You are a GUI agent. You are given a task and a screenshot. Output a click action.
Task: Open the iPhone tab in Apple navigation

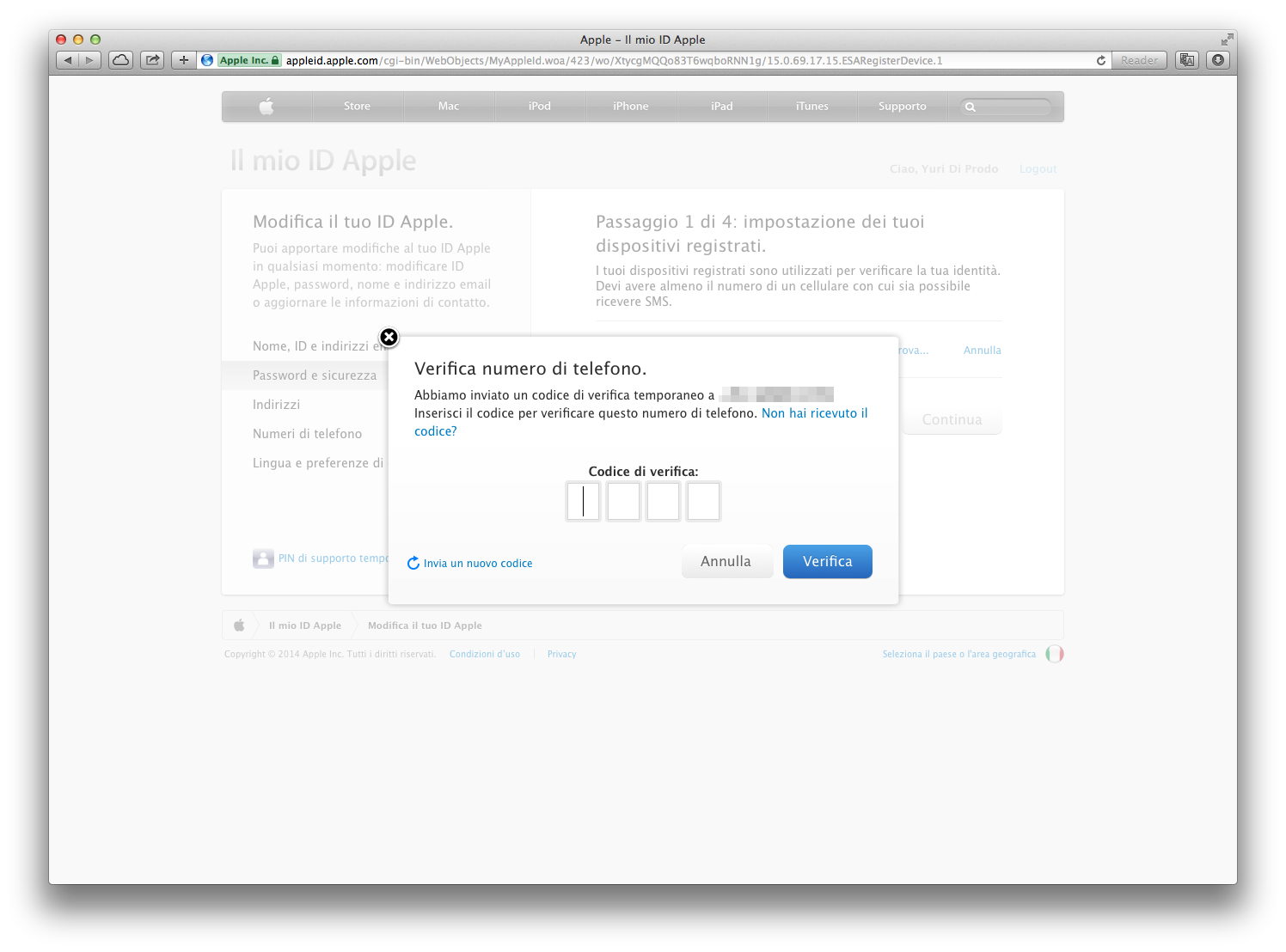tap(631, 107)
